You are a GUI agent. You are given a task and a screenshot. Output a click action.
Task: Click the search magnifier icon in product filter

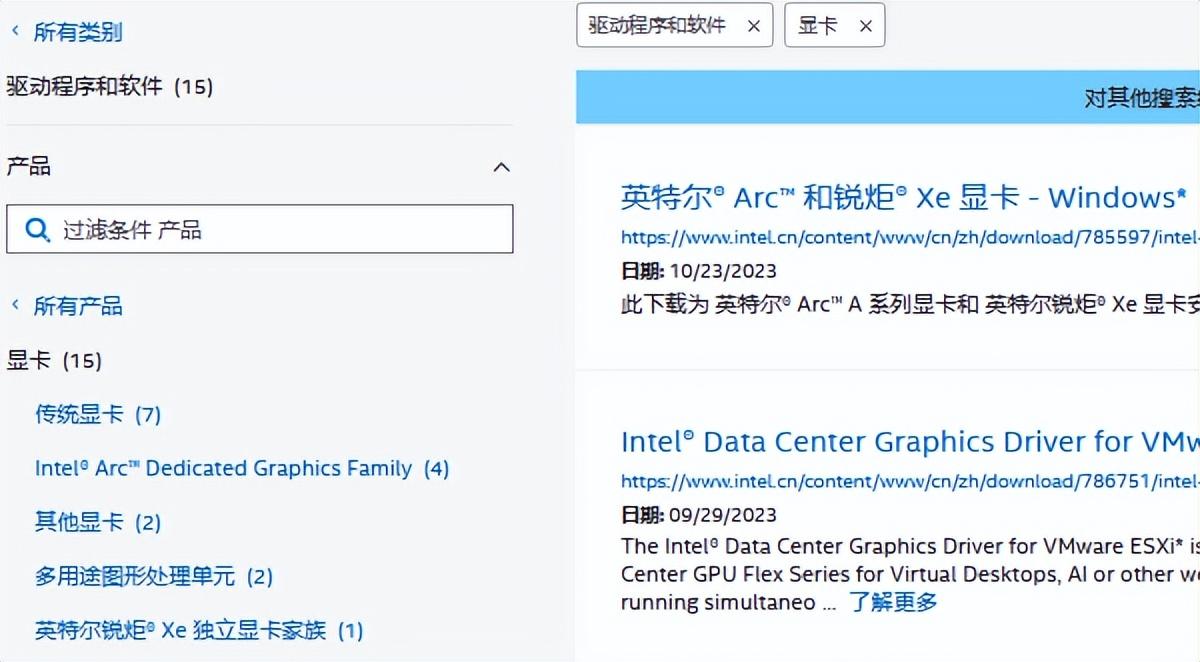pos(37,230)
